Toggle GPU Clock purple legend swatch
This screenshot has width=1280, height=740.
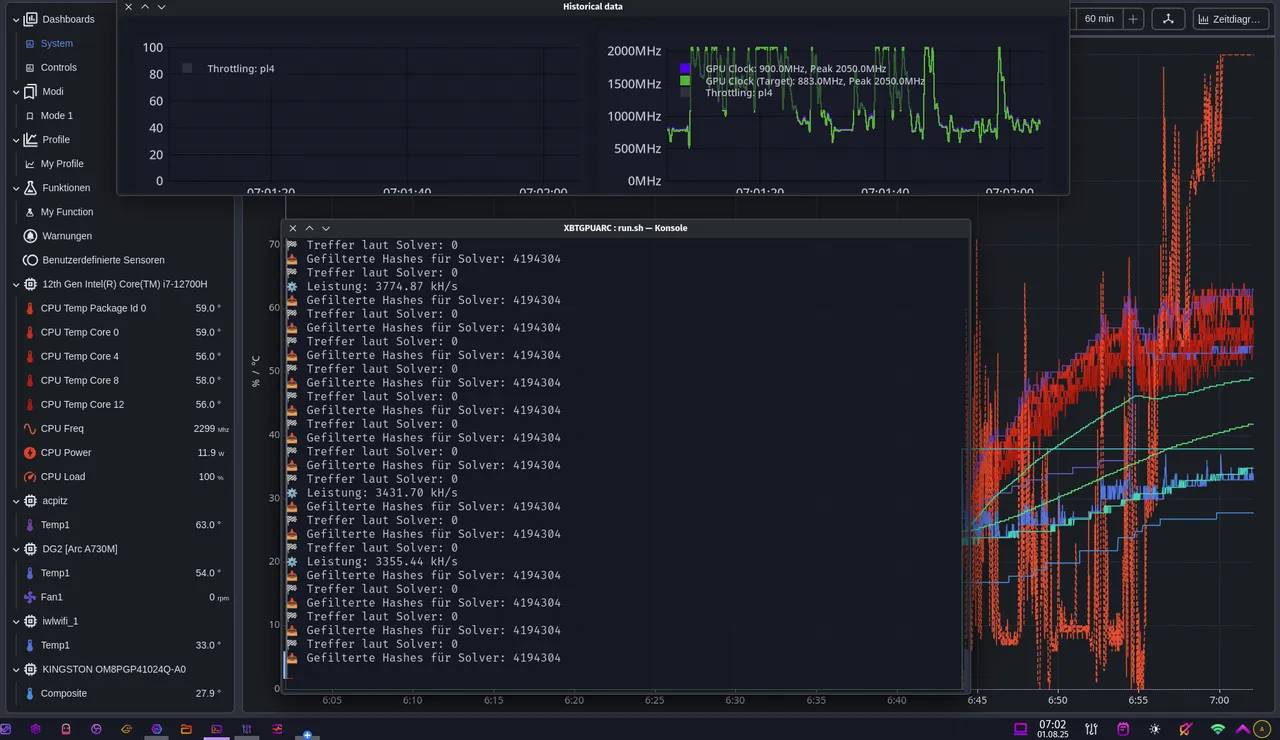tap(685, 69)
